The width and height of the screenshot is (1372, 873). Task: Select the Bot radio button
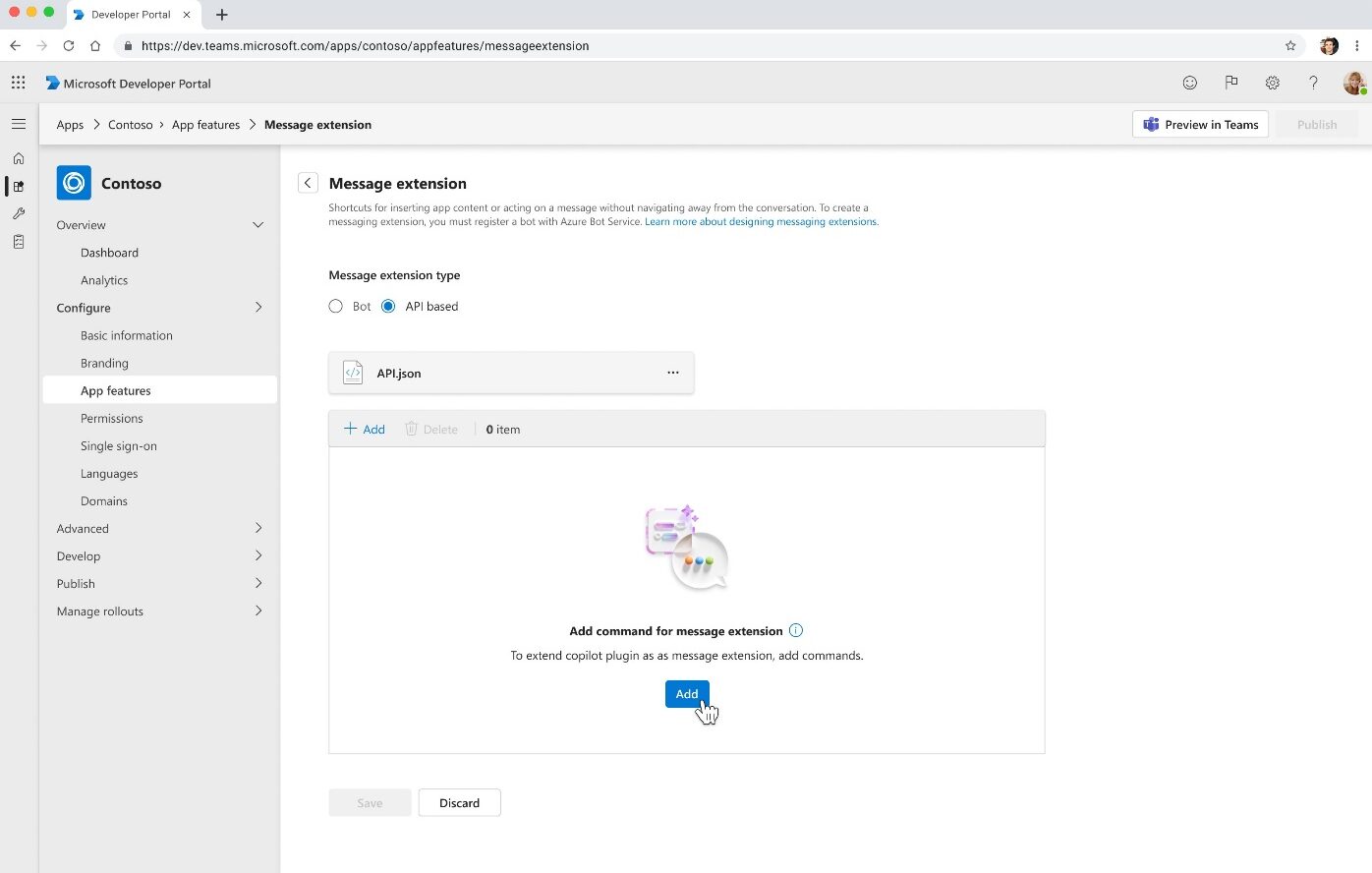[336, 306]
